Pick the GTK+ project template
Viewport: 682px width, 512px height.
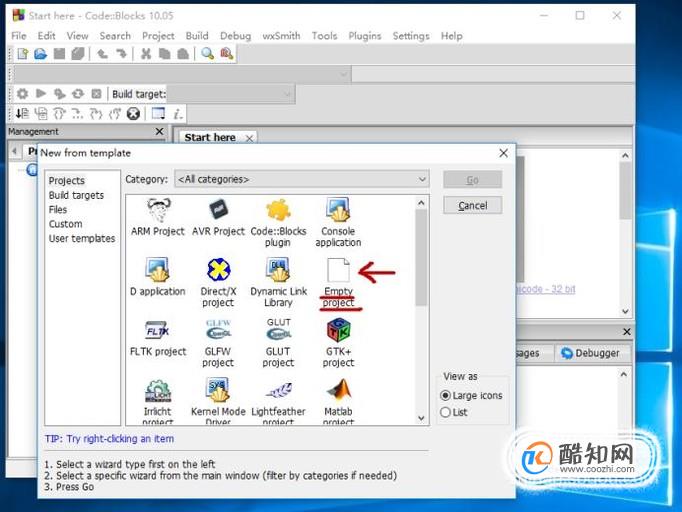tap(338, 343)
